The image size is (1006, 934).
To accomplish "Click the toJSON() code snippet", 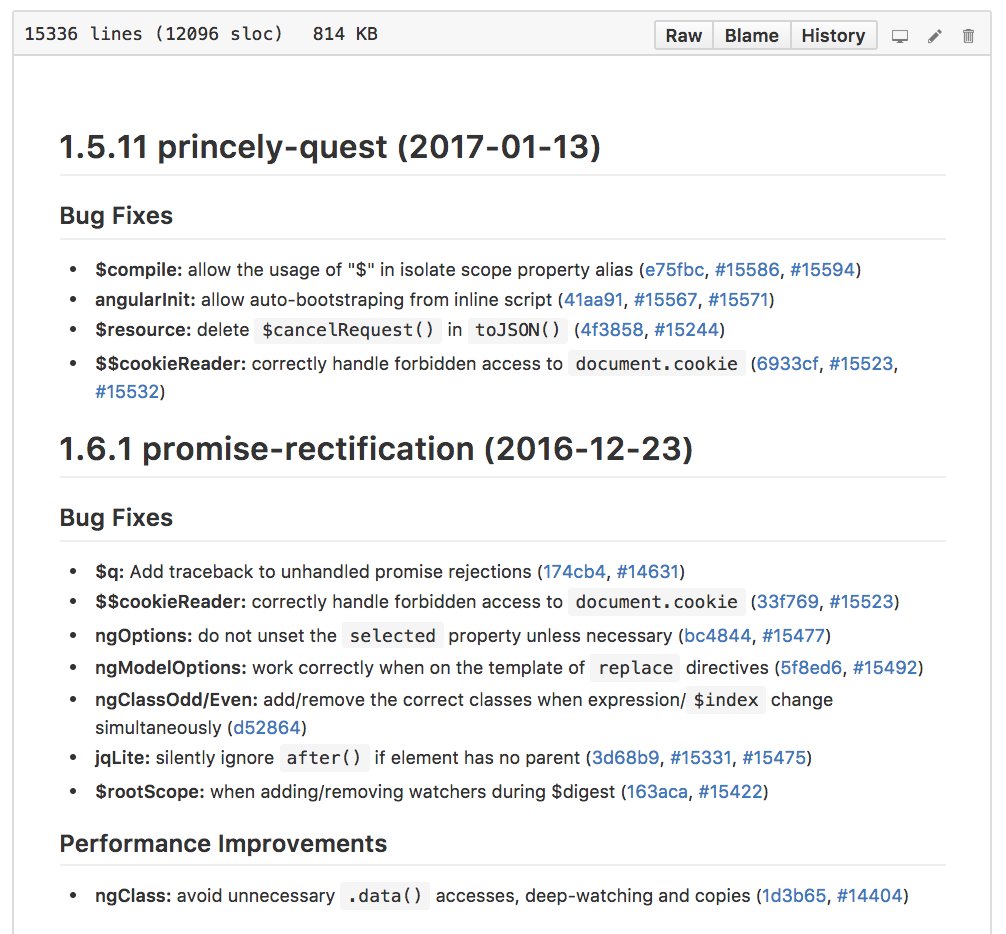I will coord(518,330).
